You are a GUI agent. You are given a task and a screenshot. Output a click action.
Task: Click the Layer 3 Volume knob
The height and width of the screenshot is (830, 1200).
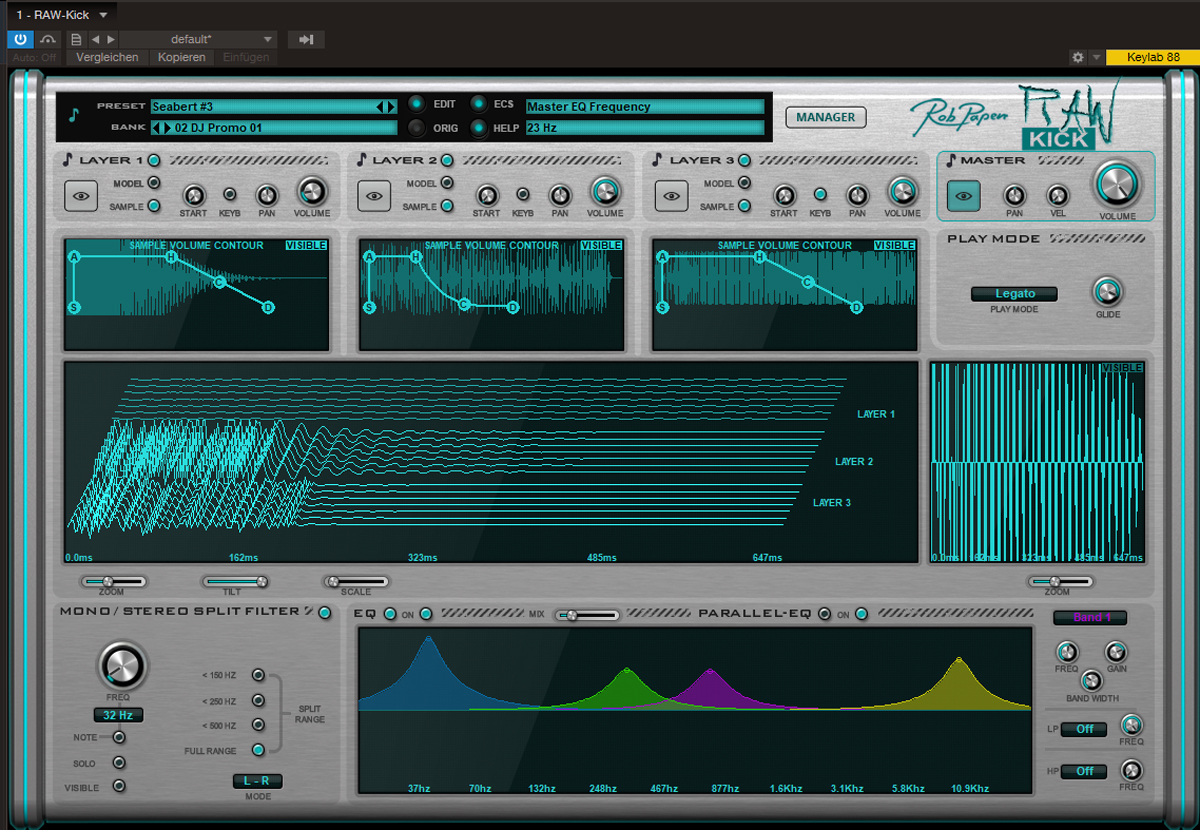902,191
